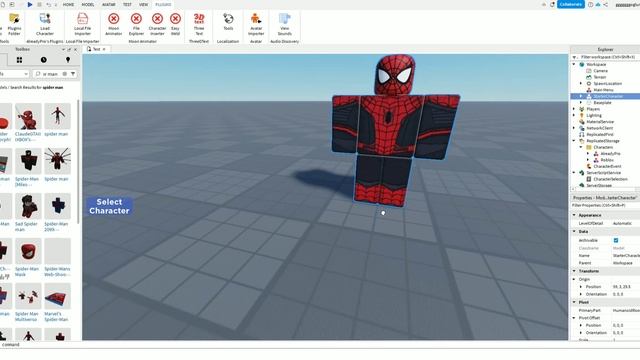Click the Filter Properties field
Viewport: 640px width, 360px height.
point(605,205)
